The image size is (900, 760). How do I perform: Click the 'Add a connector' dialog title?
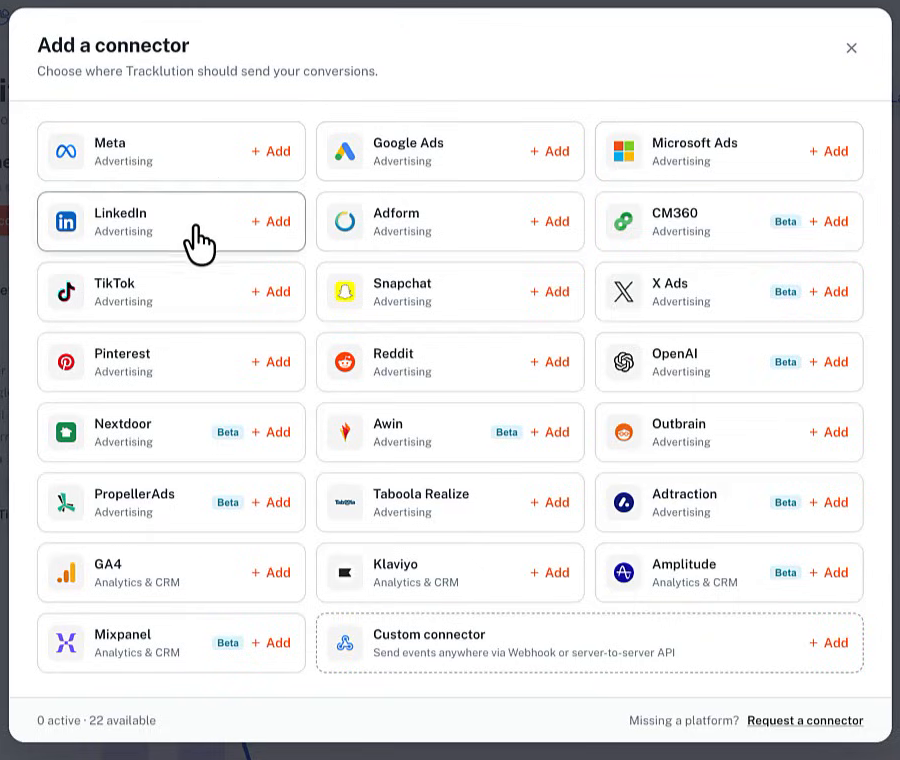point(113,45)
